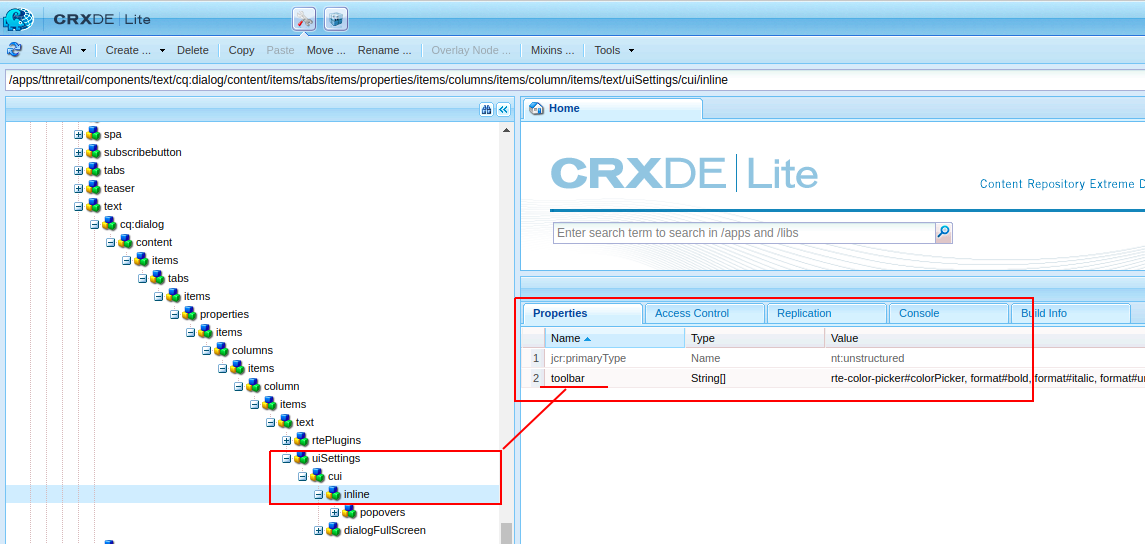The image size is (1145, 544).
Task: Click the popovers node icon
Action: 350,512
